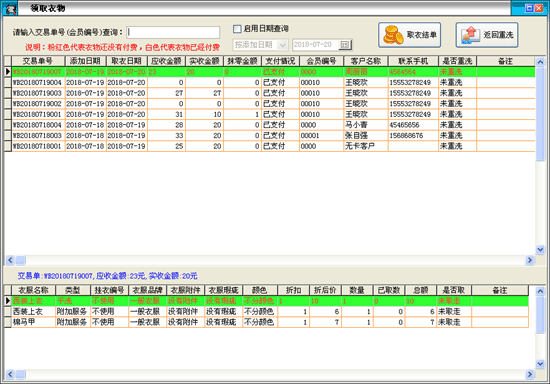Click the 已取数 column header
550x384 pixels.
(x=389, y=290)
